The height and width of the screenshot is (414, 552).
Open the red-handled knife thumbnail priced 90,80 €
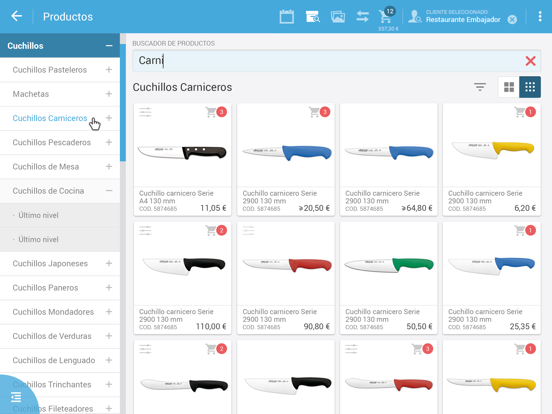pyautogui.click(x=287, y=265)
